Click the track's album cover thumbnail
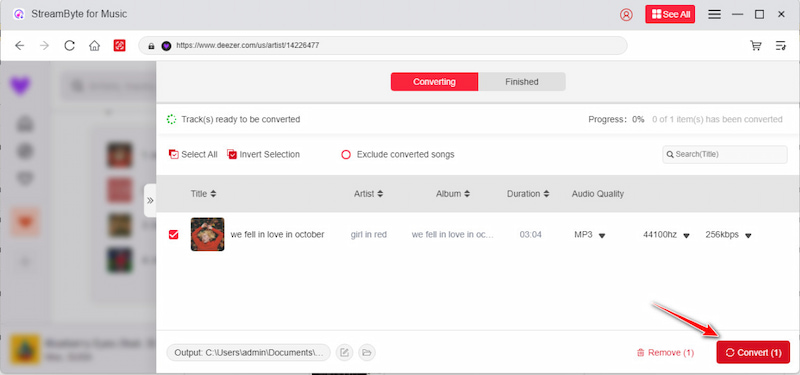 click(208, 234)
